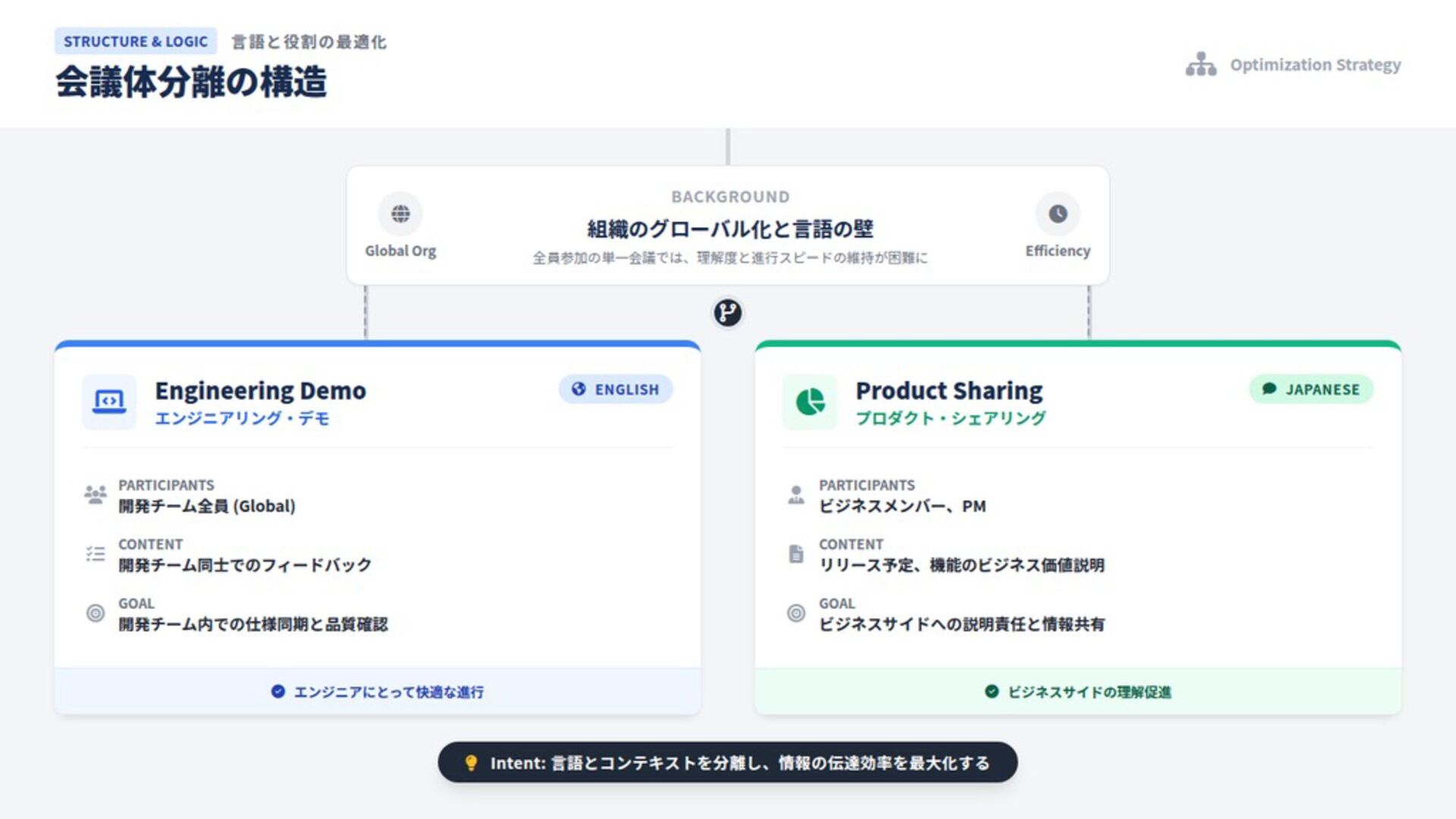Click the pie chart icon beside Product Sharing

point(810,401)
